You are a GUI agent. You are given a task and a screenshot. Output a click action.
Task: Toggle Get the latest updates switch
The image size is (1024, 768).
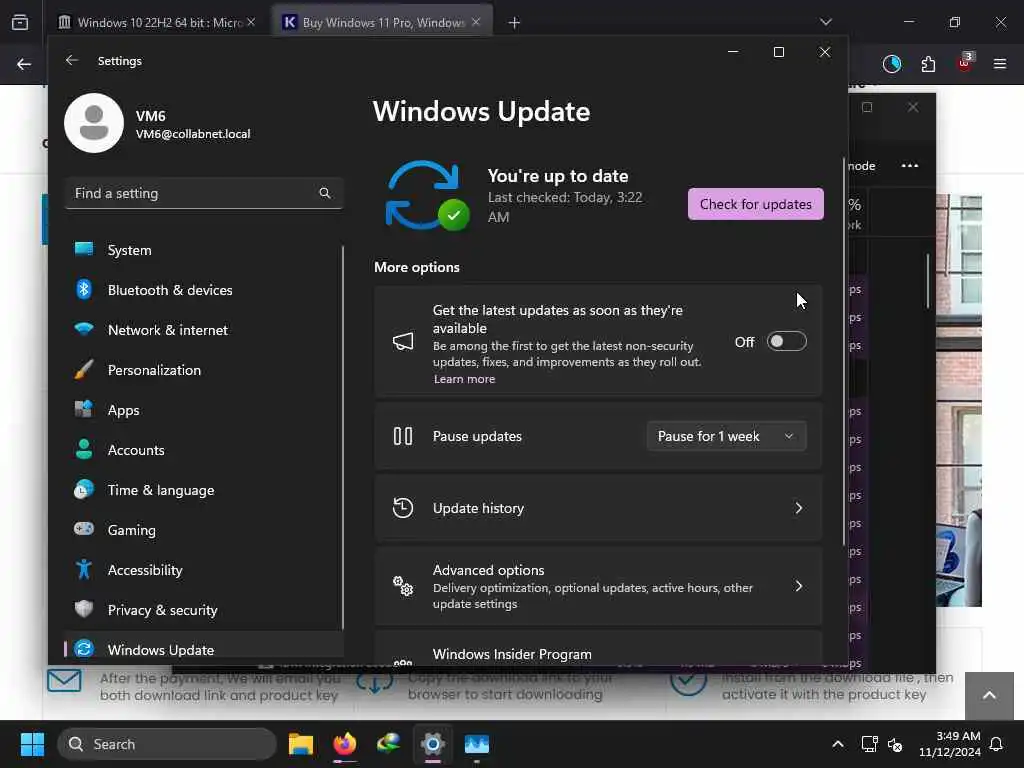[787, 342]
